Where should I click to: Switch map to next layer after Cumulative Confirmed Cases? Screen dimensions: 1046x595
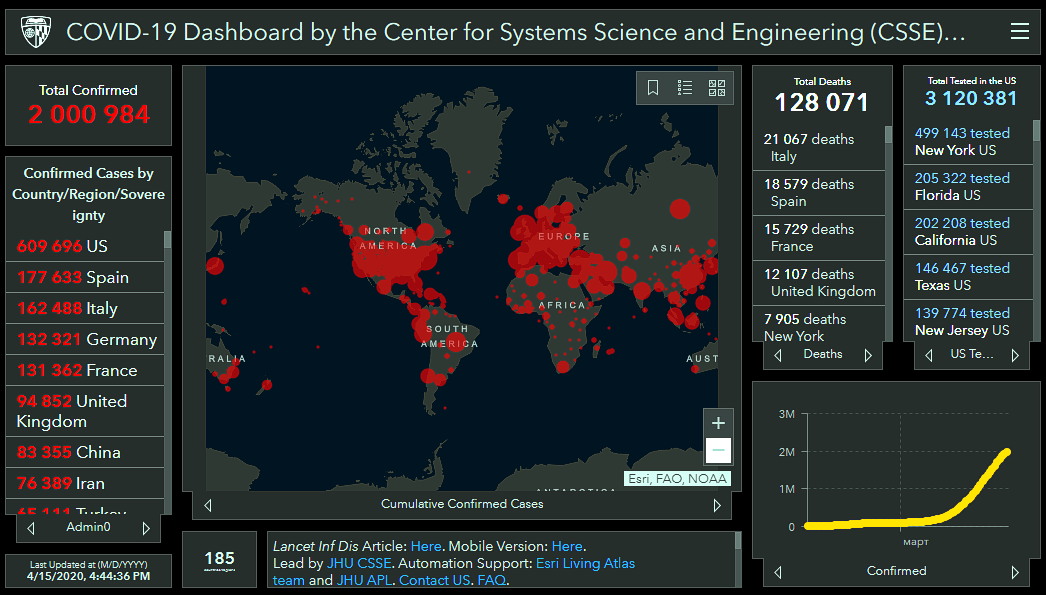click(x=716, y=505)
